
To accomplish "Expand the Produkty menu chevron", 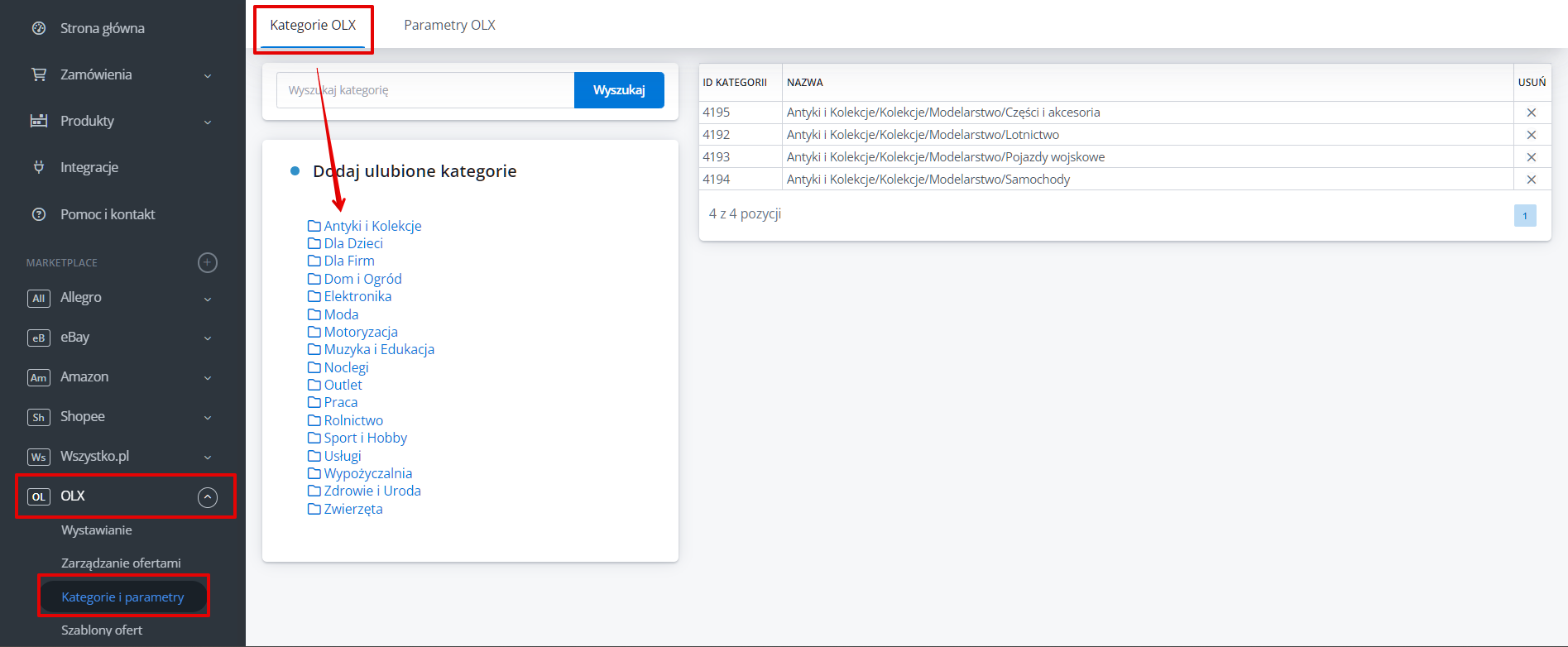I will click(208, 122).
